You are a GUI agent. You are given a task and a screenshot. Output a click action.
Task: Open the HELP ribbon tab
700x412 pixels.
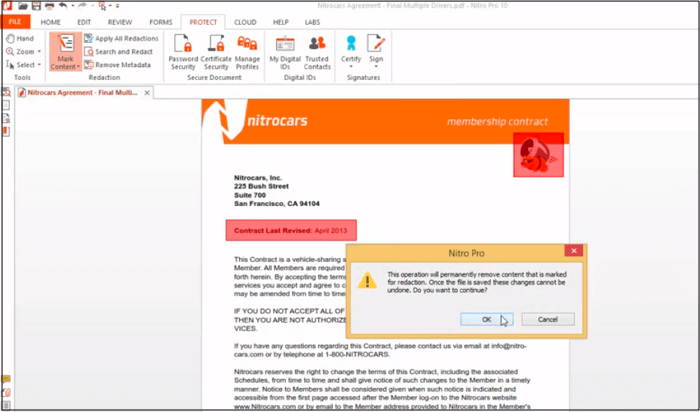tap(281, 22)
